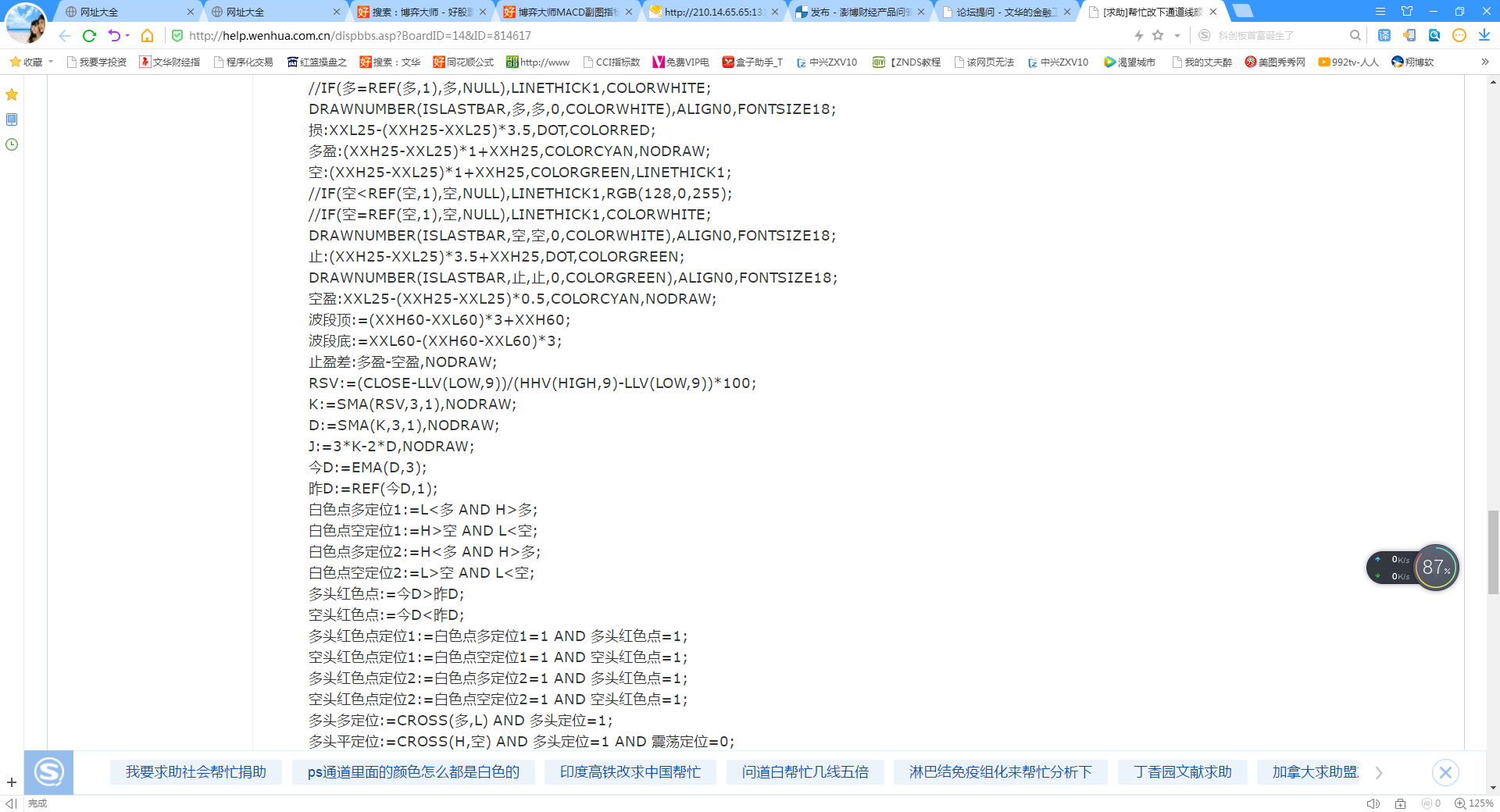The image size is (1500, 812).
Task: Open history clock icon in left sidebar
Action: tap(12, 144)
